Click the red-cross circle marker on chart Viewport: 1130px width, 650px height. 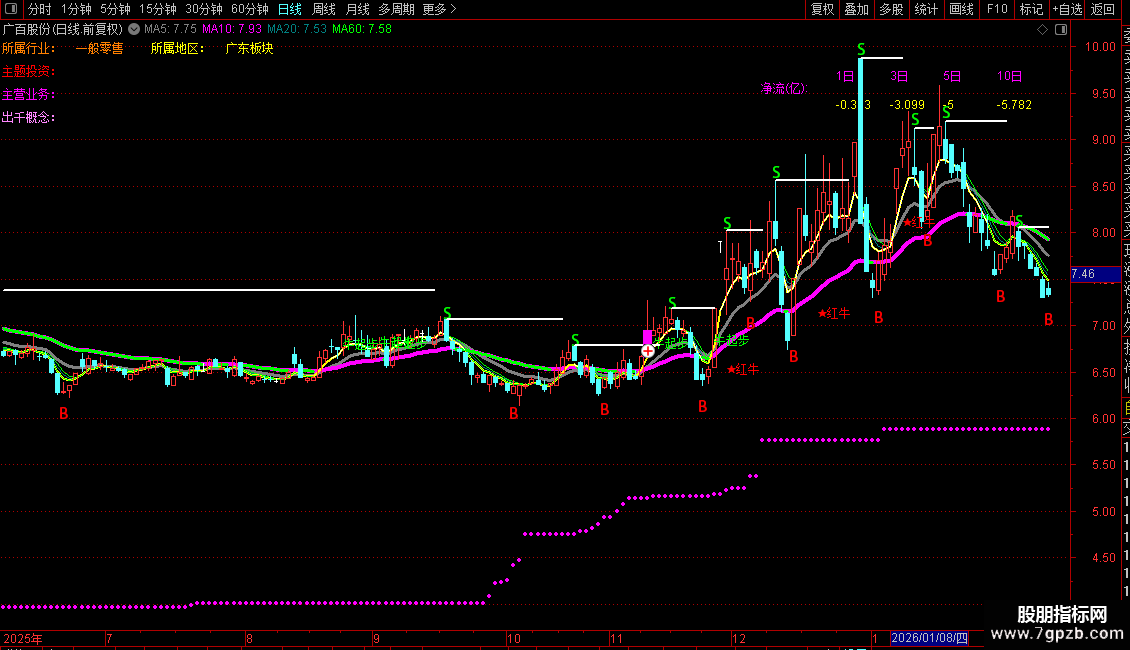(x=648, y=351)
